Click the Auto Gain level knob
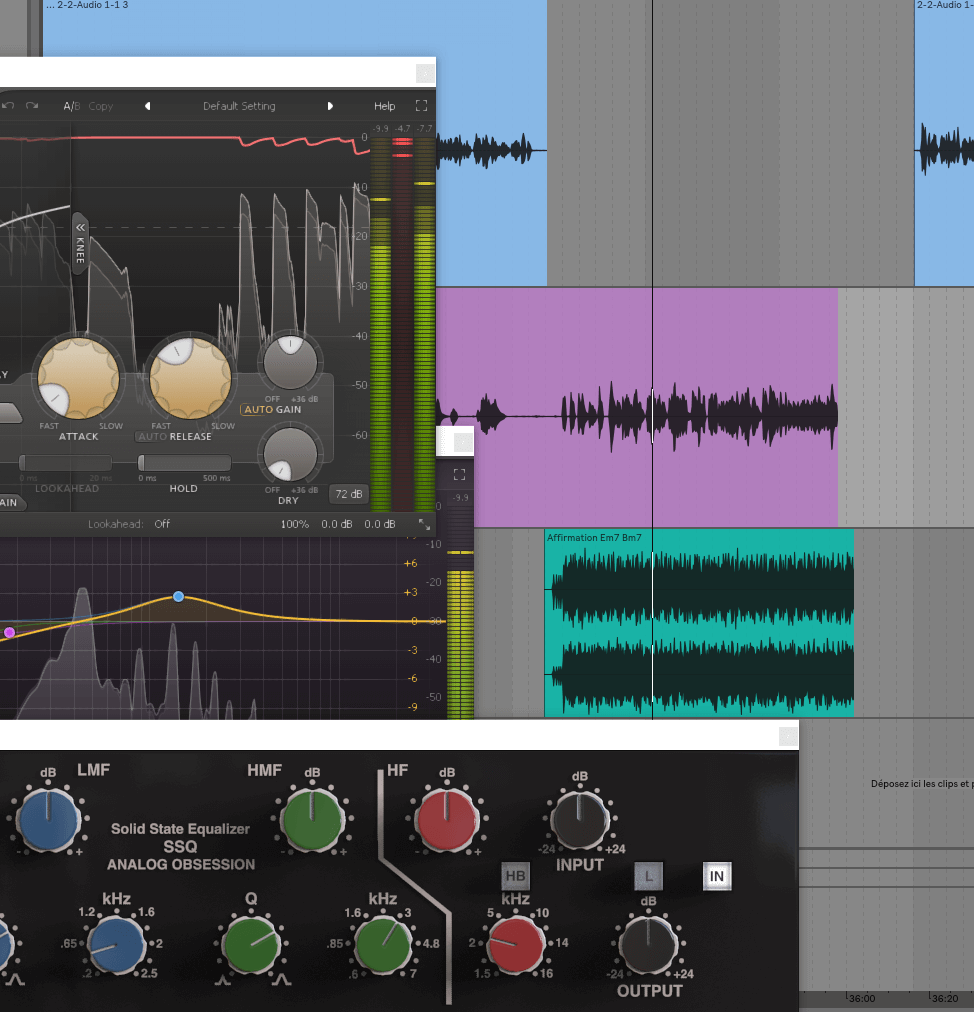974x1012 pixels. click(290, 363)
